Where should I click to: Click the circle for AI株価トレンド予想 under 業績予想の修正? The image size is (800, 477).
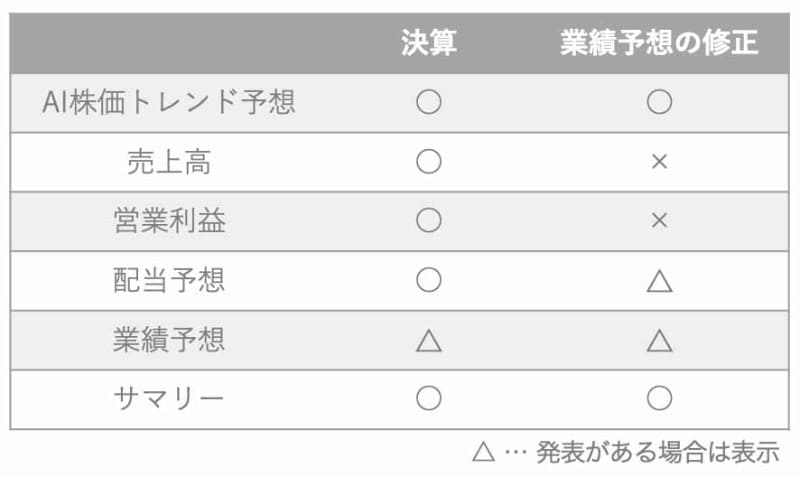(x=658, y=102)
